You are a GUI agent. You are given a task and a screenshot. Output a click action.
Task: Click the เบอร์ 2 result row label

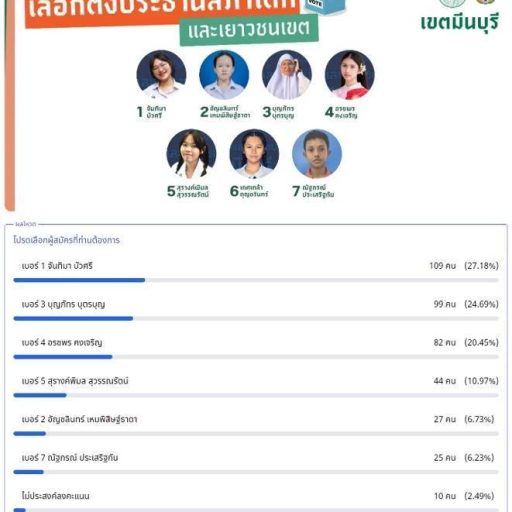[x=79, y=419]
